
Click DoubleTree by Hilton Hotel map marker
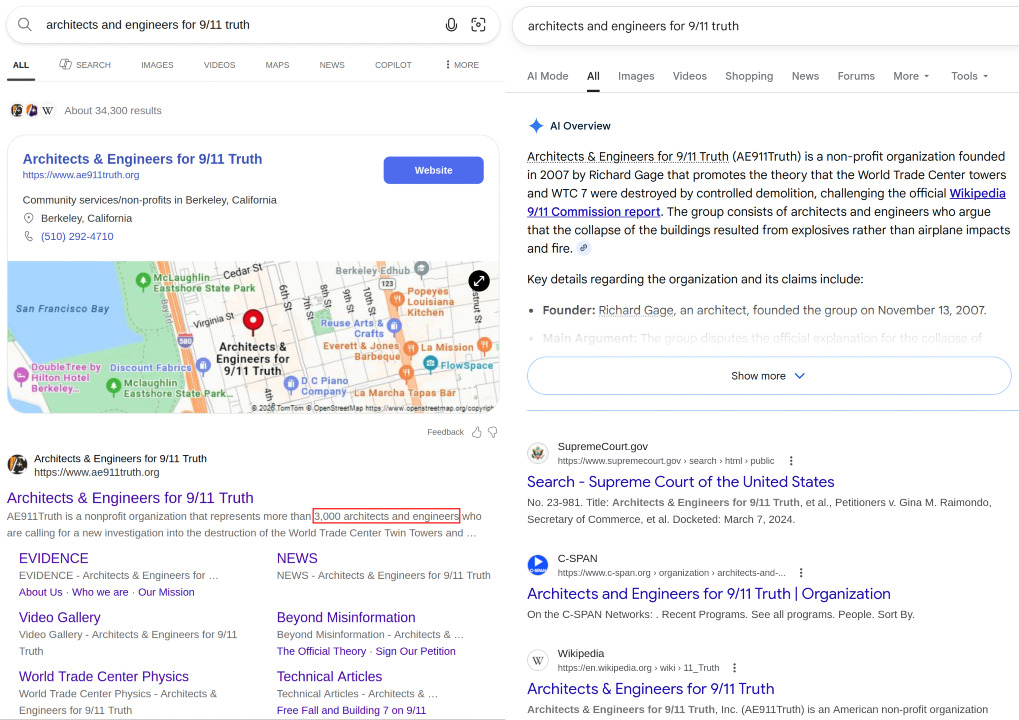21,375
